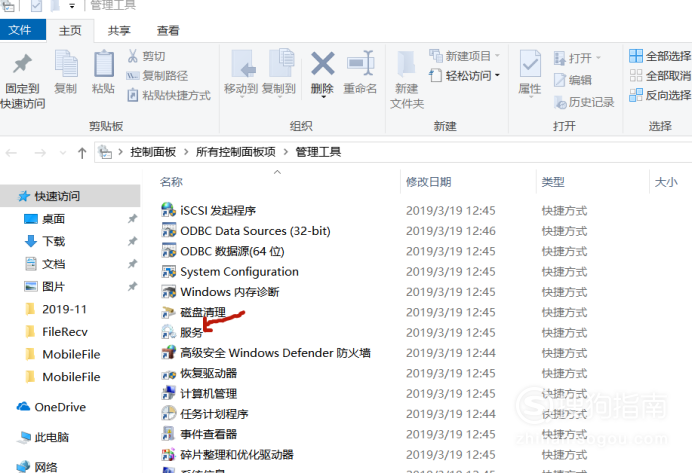The image size is (692, 473).
Task: Sort by Date Modified (修改日期) header
Action: [428, 182]
